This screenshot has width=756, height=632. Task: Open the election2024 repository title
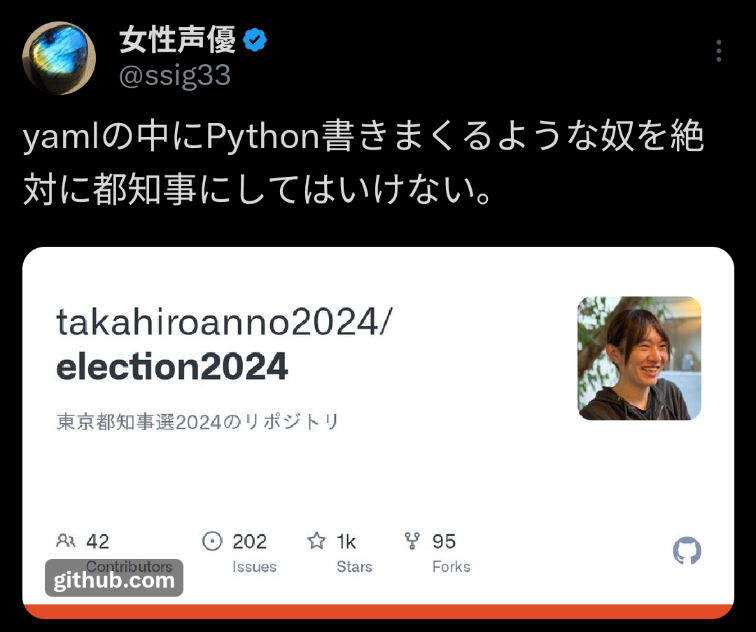pos(172,367)
